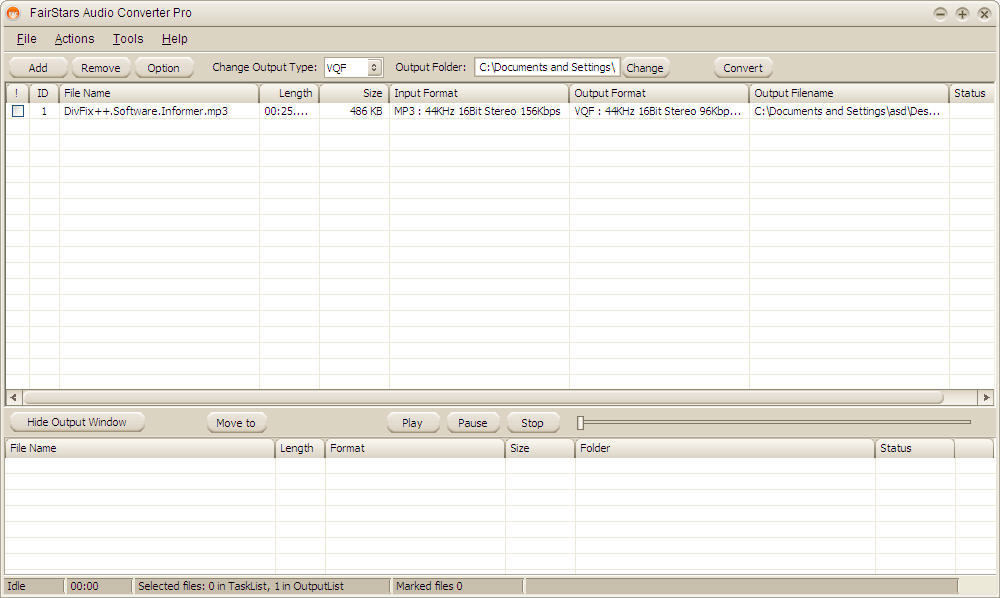Close the FairStars Audio Converter window
The width and height of the screenshot is (1000, 598).
[985, 13]
